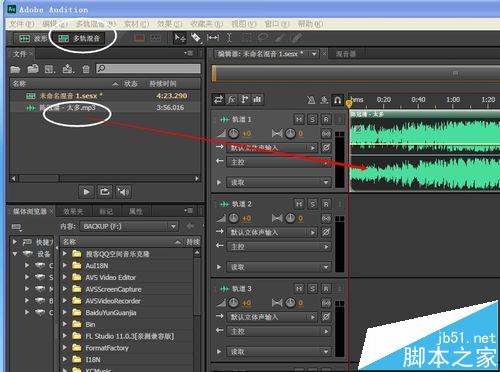Select the Razor cut tool
Viewport: 500px width, 372px height.
click(196, 38)
